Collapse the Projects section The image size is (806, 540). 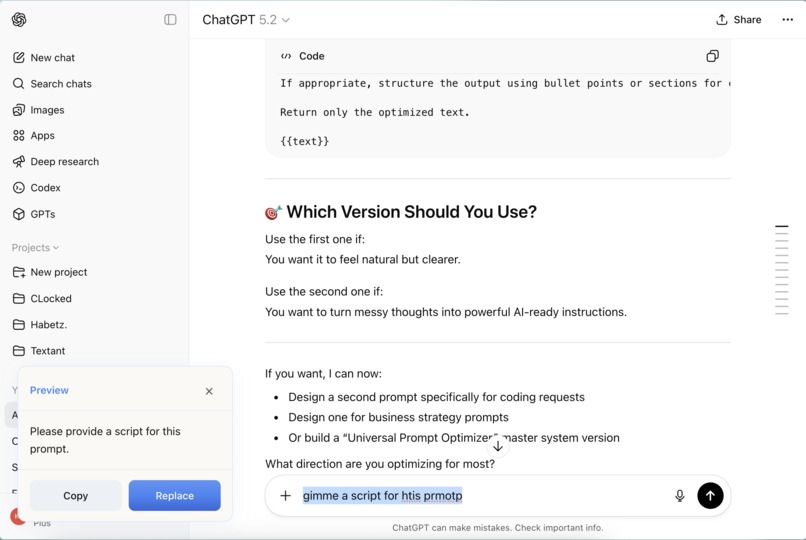point(35,248)
